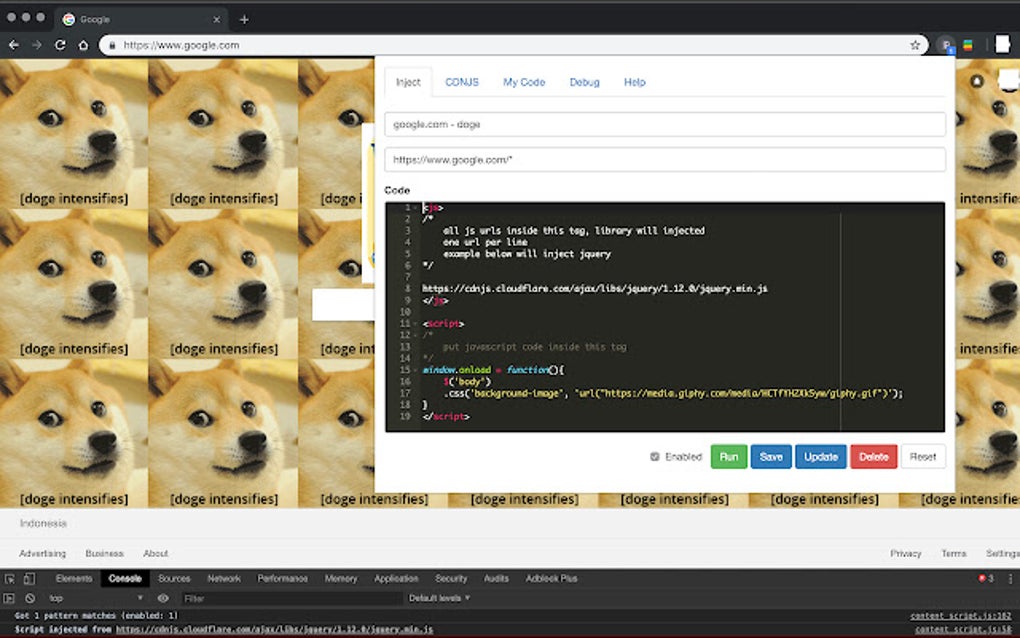Open the Adblock Plus DevTools tab
This screenshot has width=1020, height=638.
click(551, 578)
